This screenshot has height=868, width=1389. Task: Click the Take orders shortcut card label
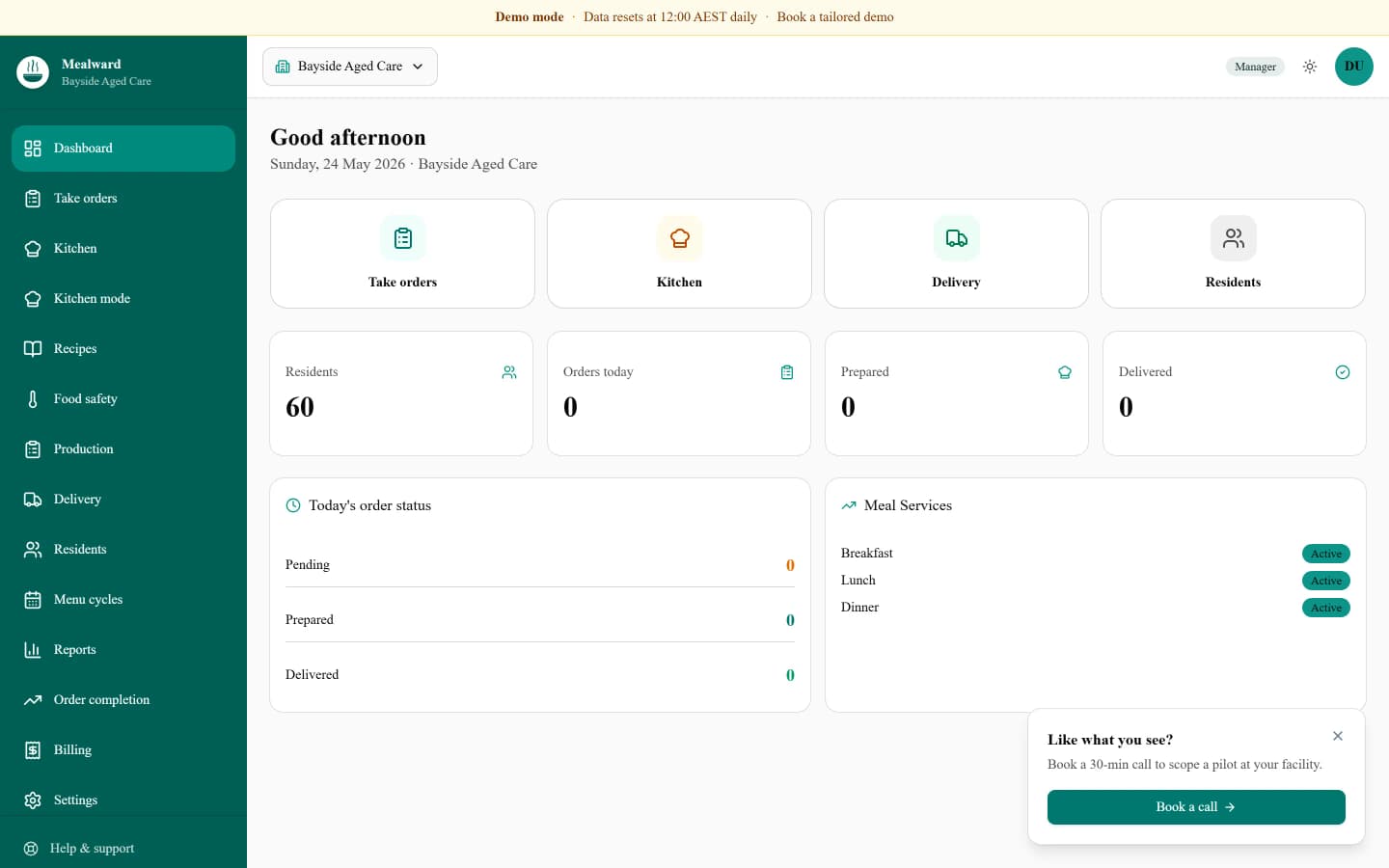pyautogui.click(x=403, y=283)
